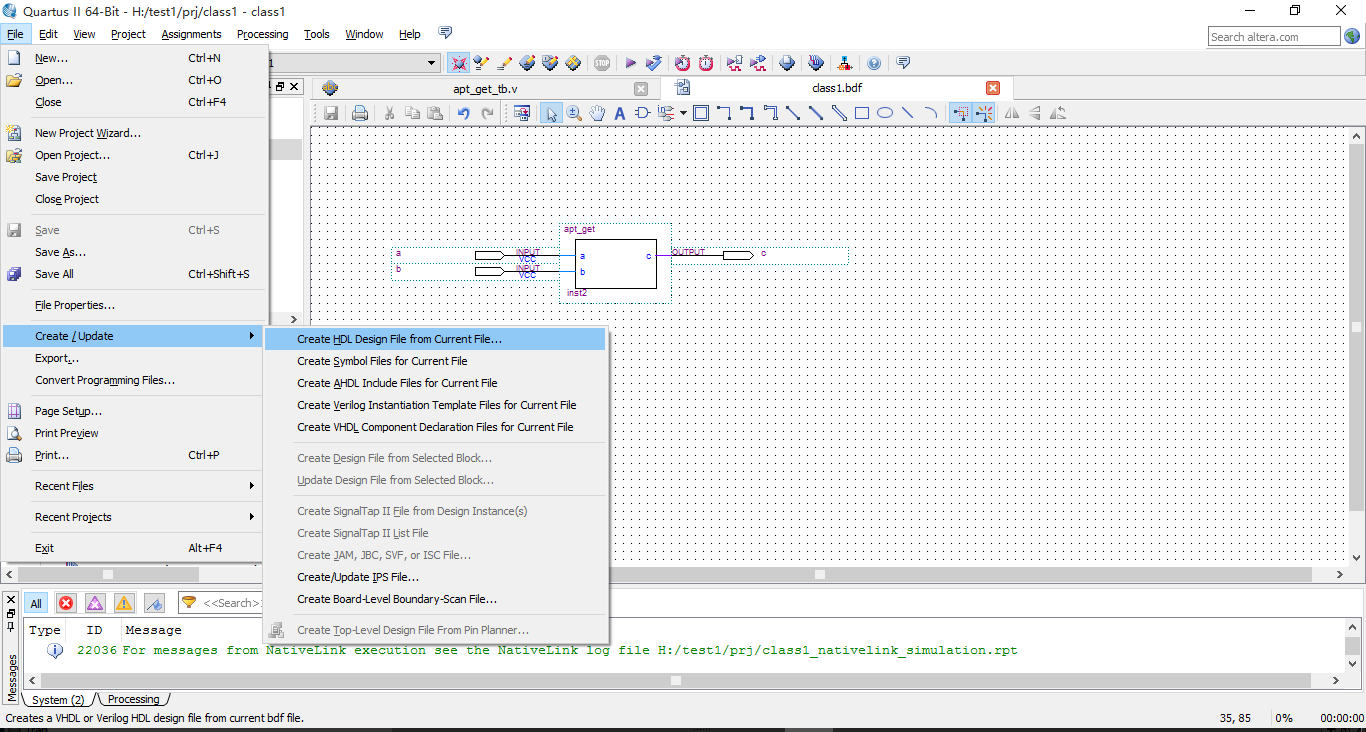Choose Convert Programming Files in File menu
This screenshot has height=732, width=1366.
[134, 380]
